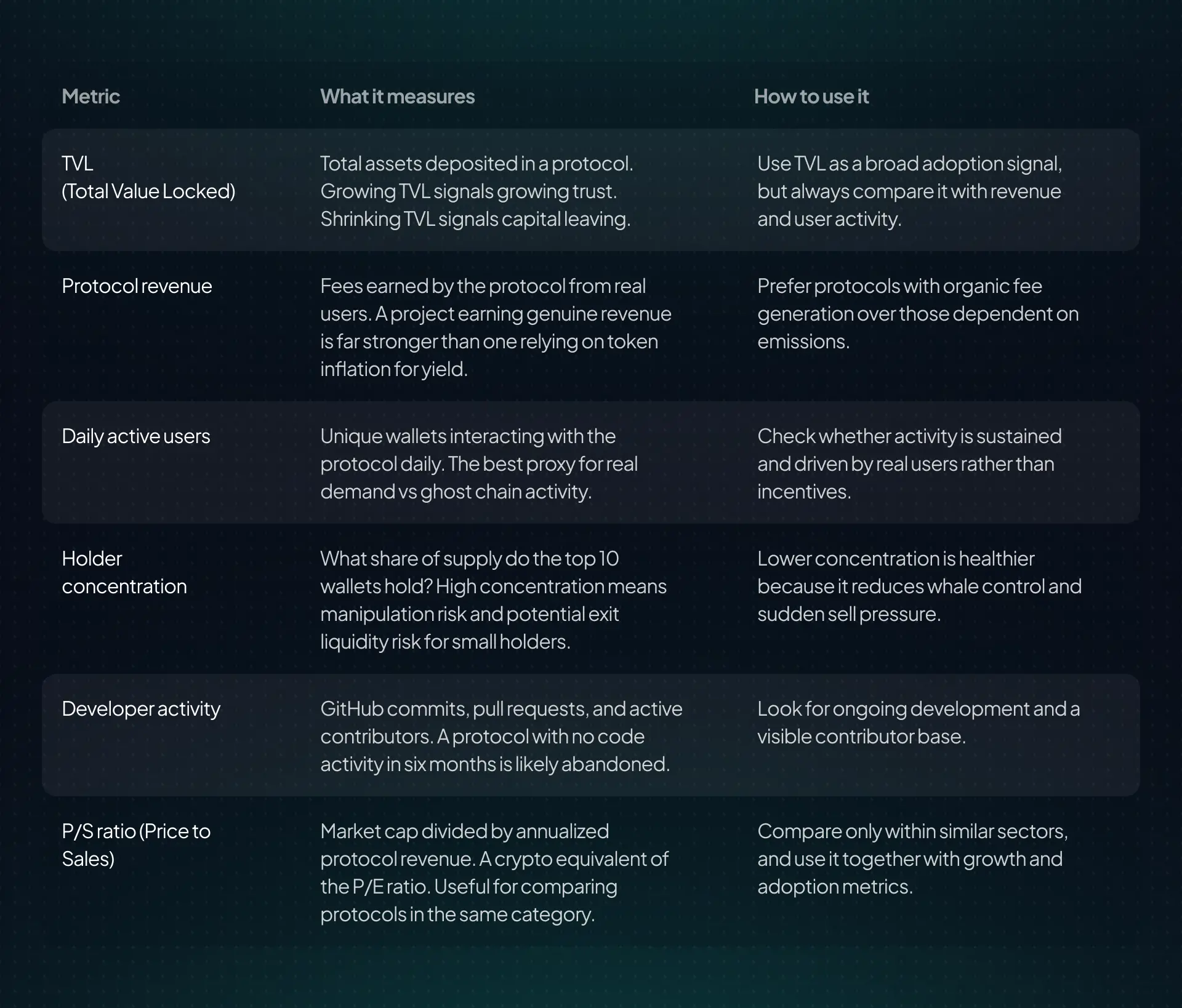Click the 'Lower concentration is healthier' text
Image resolution: width=1182 pixels, height=1008 pixels.
(x=919, y=586)
